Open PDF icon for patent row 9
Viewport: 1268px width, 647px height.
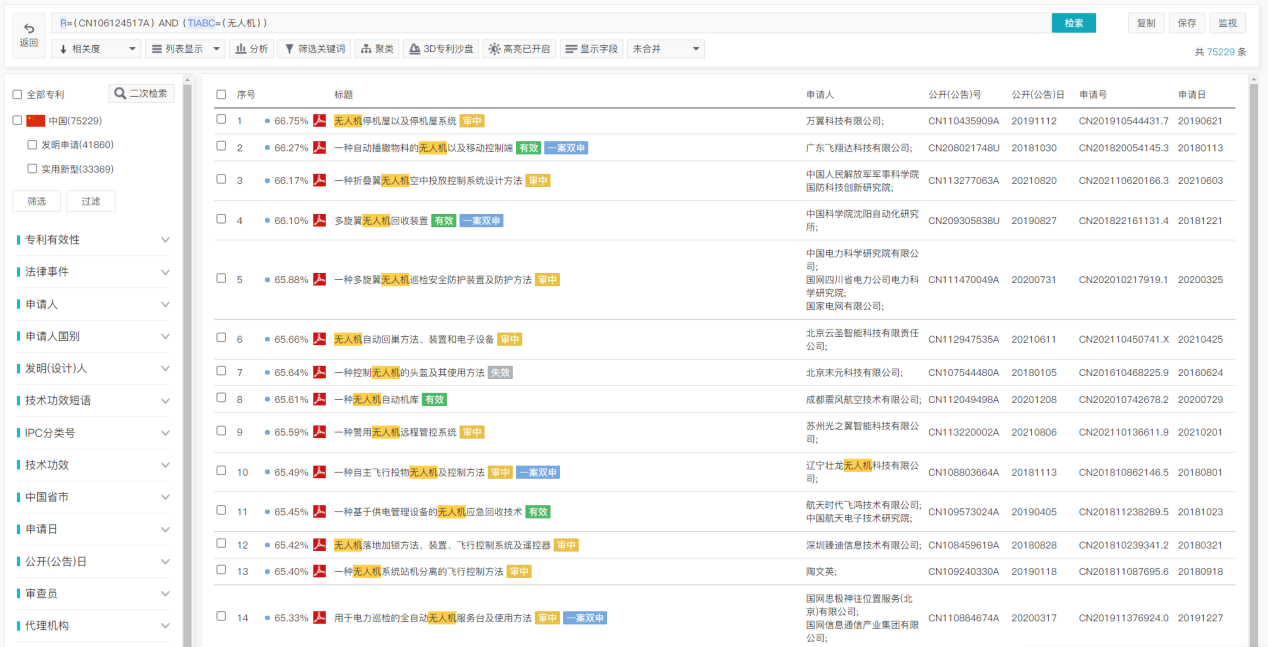coord(320,432)
